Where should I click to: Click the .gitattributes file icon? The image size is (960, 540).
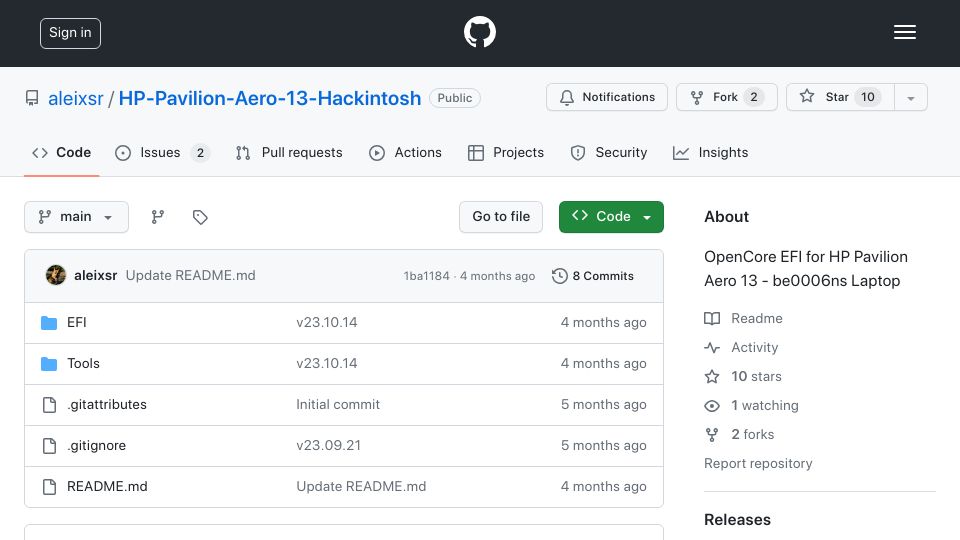[49, 405]
